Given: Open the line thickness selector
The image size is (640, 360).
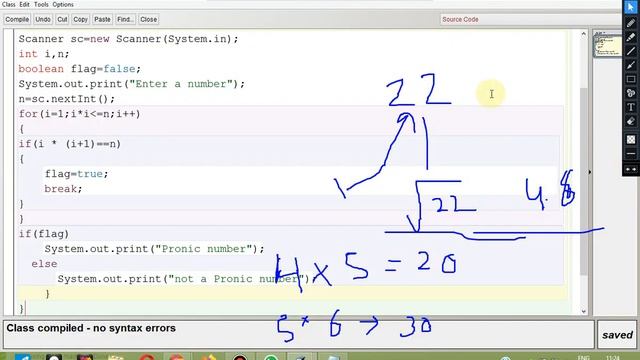Looking at the screenshot, I should click(631, 154).
